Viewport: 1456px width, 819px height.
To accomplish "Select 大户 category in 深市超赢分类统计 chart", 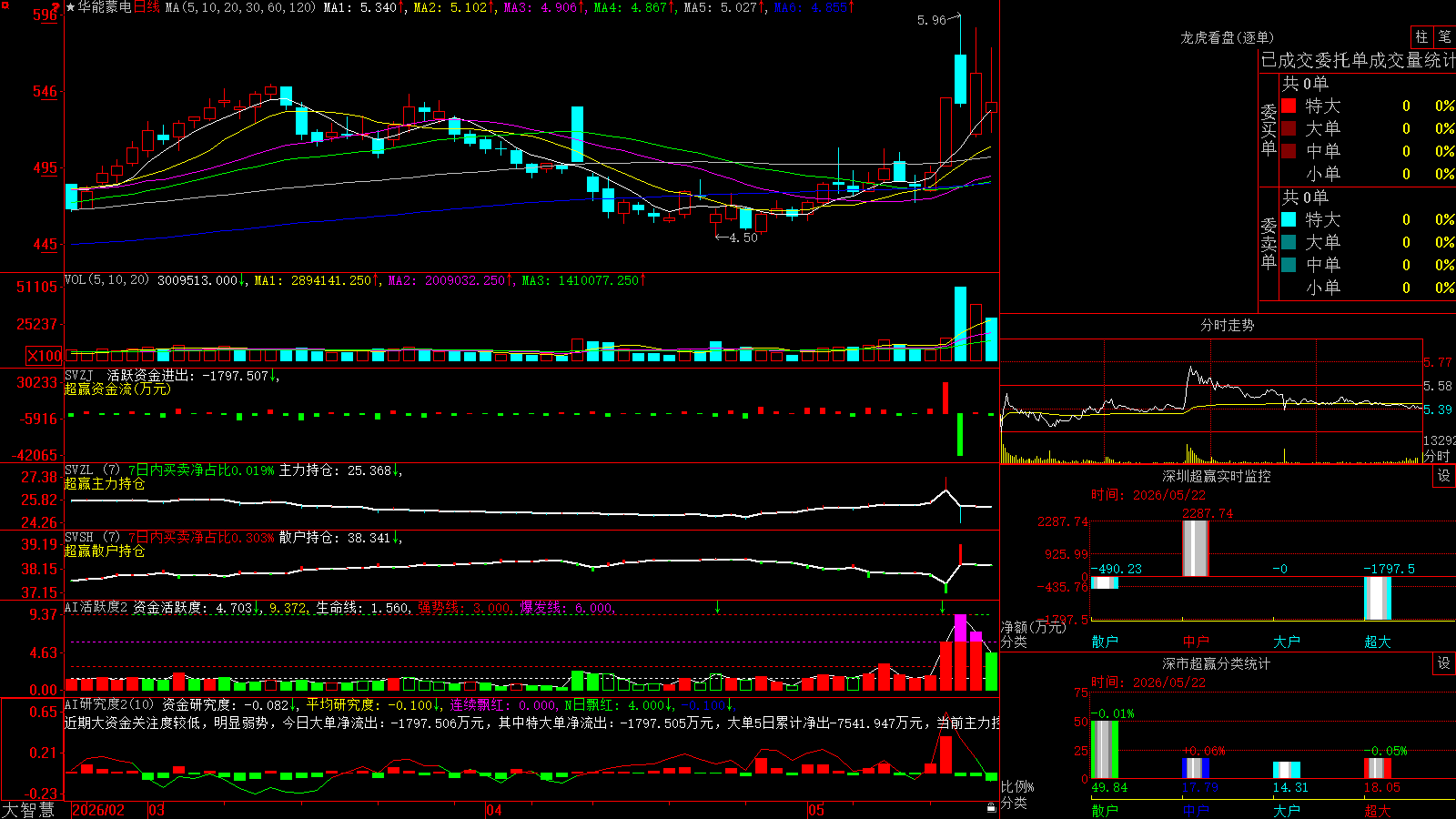I will (x=1287, y=811).
